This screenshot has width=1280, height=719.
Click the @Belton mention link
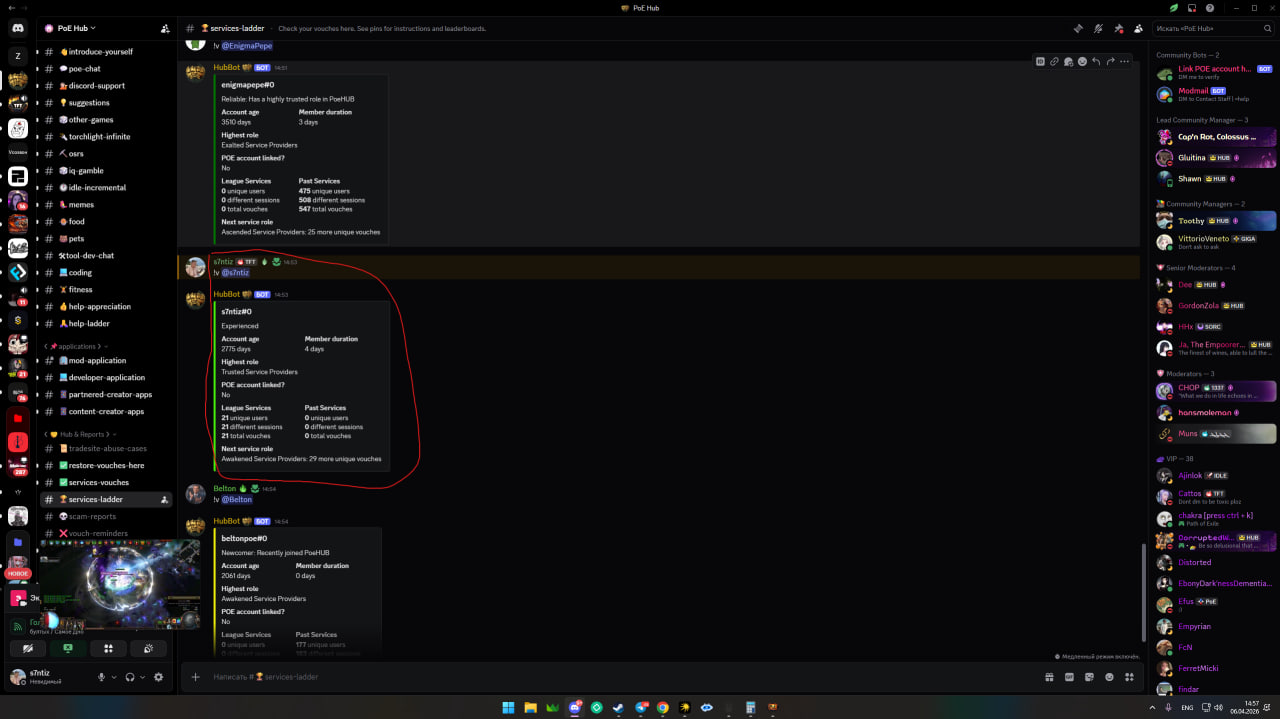click(x=237, y=499)
